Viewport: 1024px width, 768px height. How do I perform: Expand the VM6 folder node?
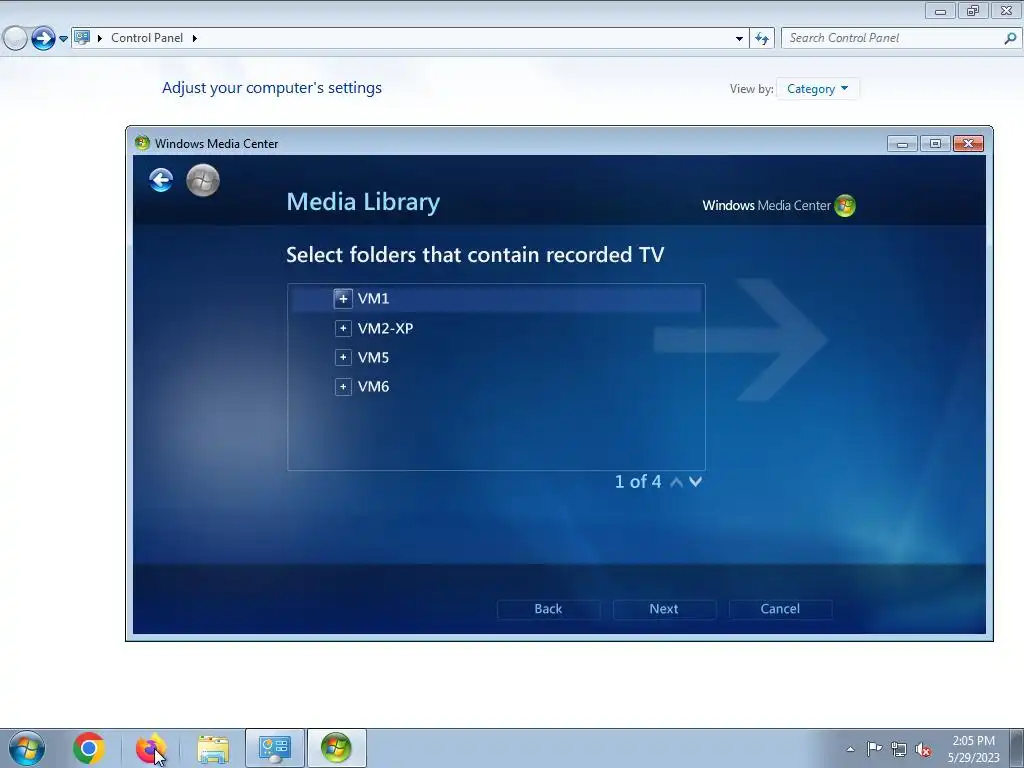pyautogui.click(x=343, y=387)
